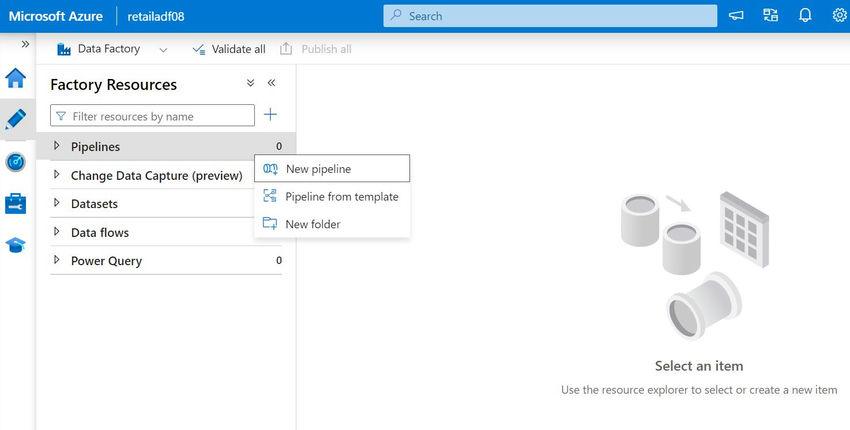Expand the left navigation rail chevrons
850x430 pixels.
25,44
